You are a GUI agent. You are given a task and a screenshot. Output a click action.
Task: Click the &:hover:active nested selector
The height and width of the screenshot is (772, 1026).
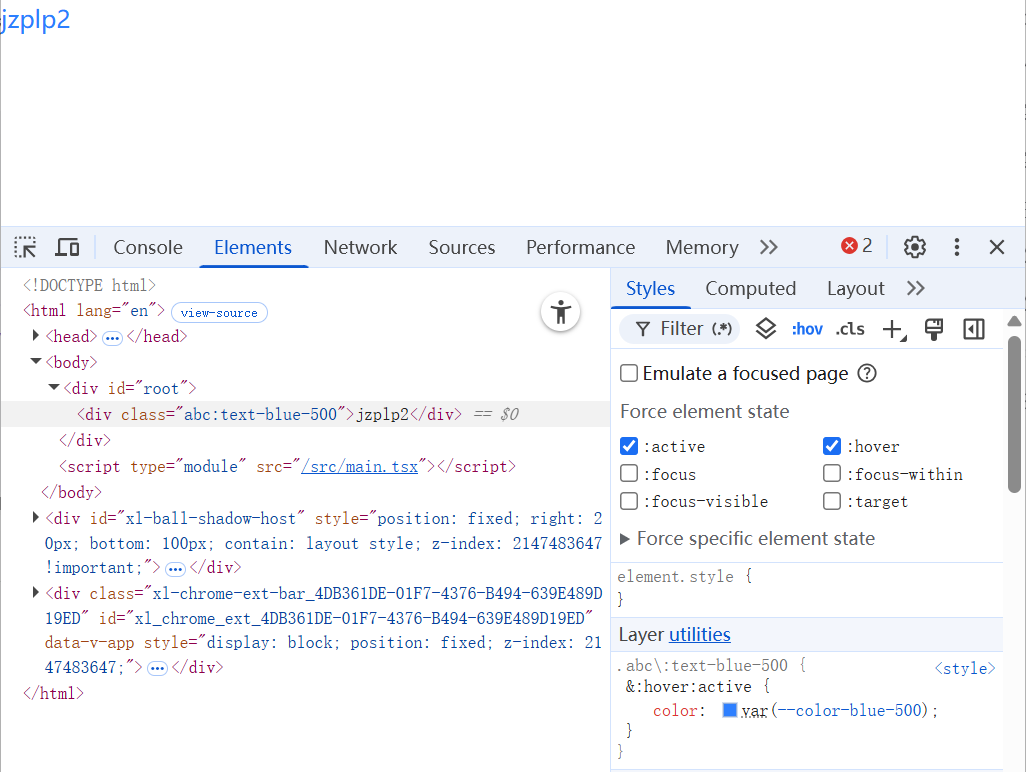point(688,687)
